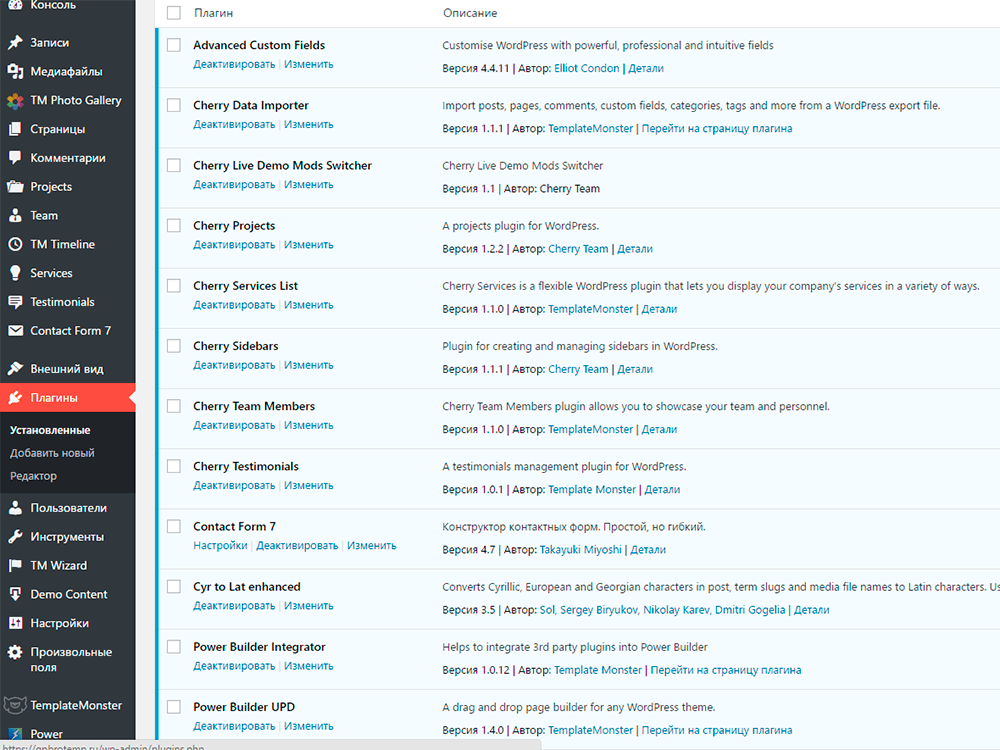This screenshot has height=750, width=1000.
Task: Open Takayuki Miyoshi author link
Action: [x=580, y=550]
